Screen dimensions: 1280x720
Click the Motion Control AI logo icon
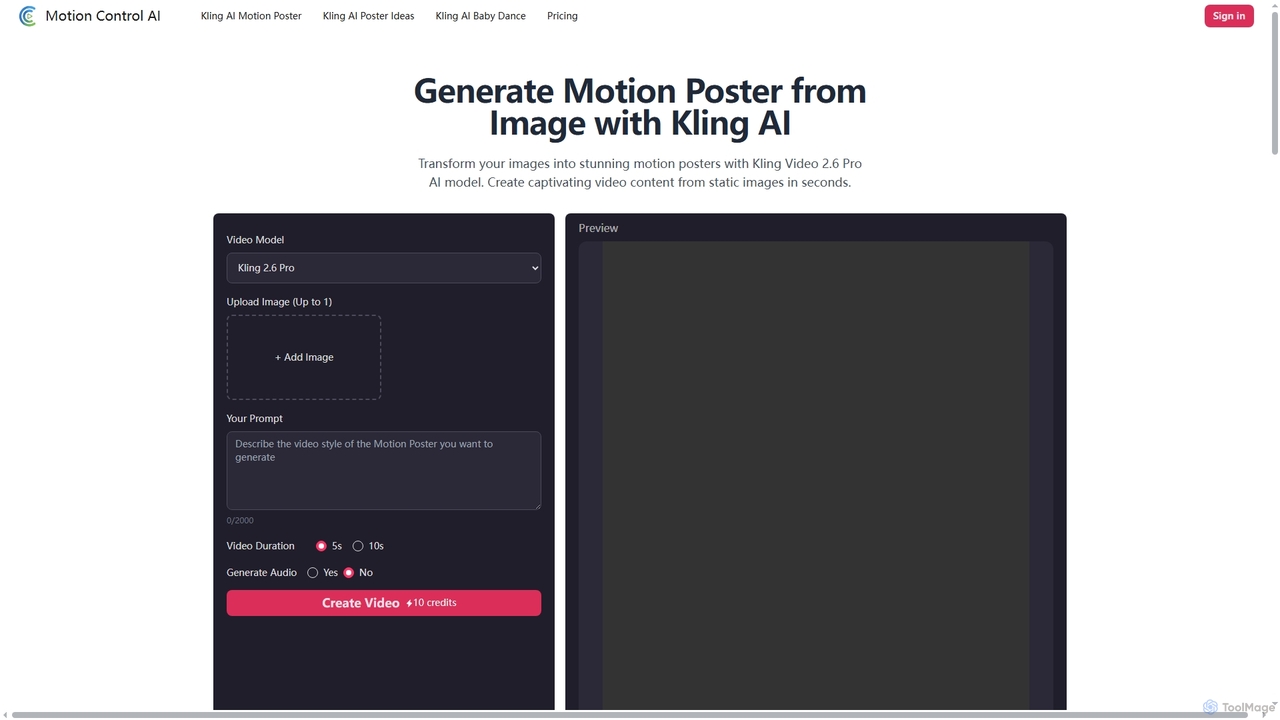point(28,16)
